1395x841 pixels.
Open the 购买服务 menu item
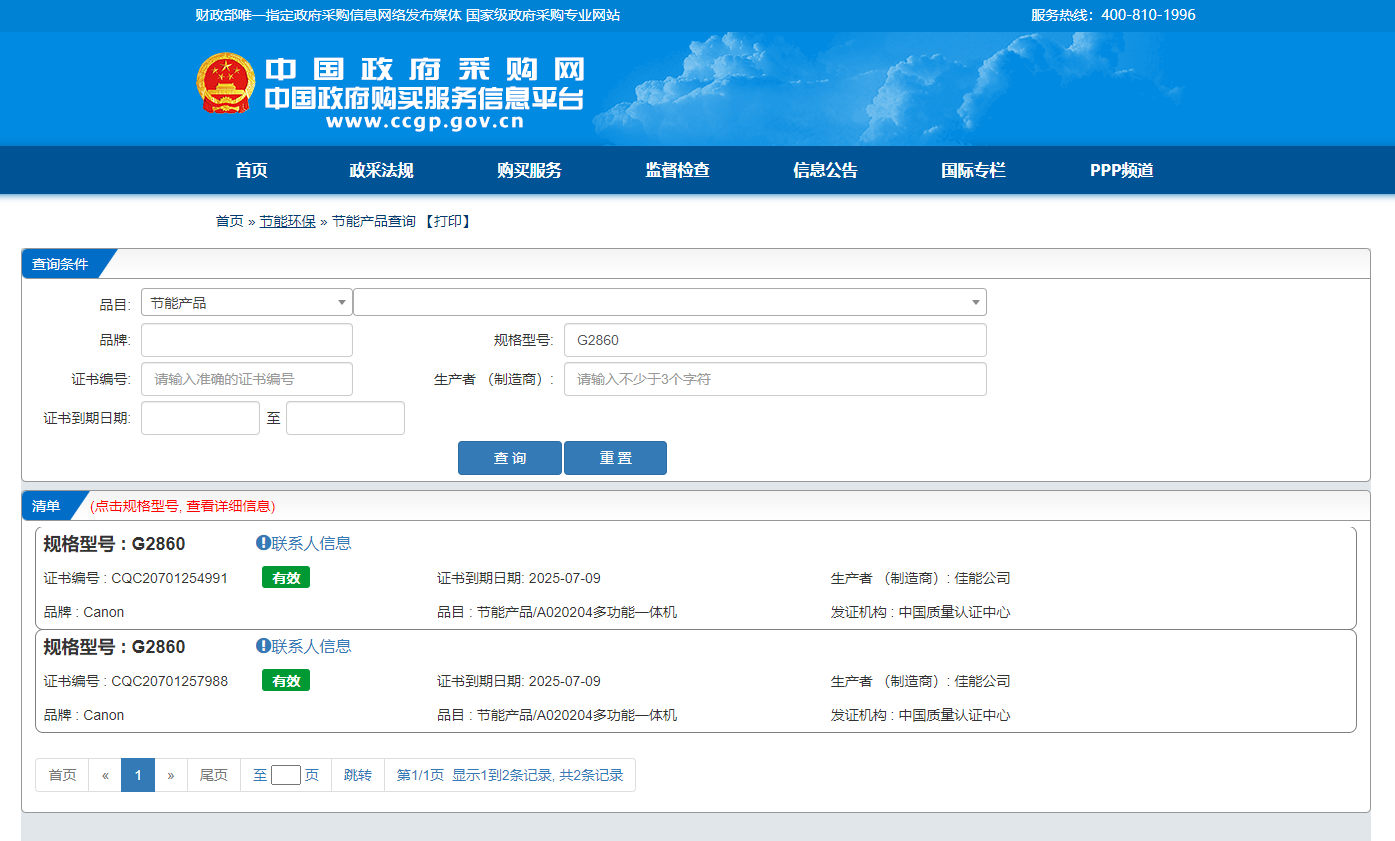pyautogui.click(x=529, y=170)
